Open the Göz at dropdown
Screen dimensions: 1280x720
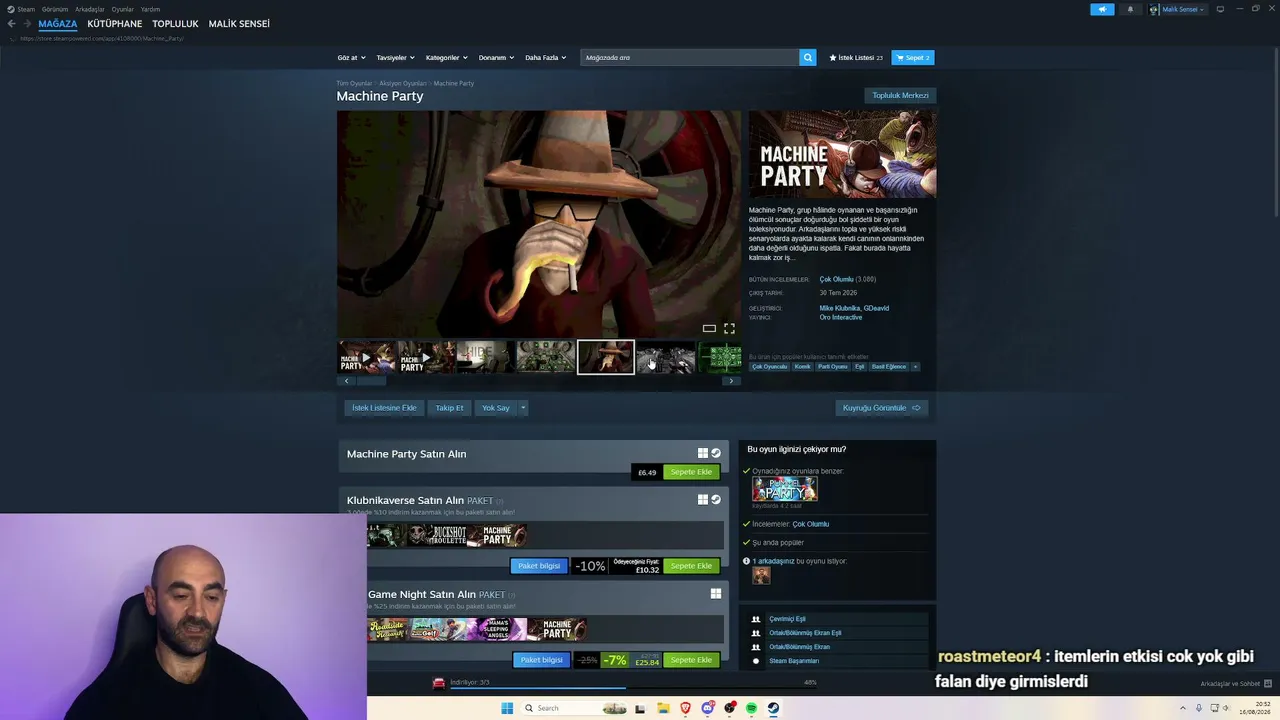pyautogui.click(x=351, y=57)
